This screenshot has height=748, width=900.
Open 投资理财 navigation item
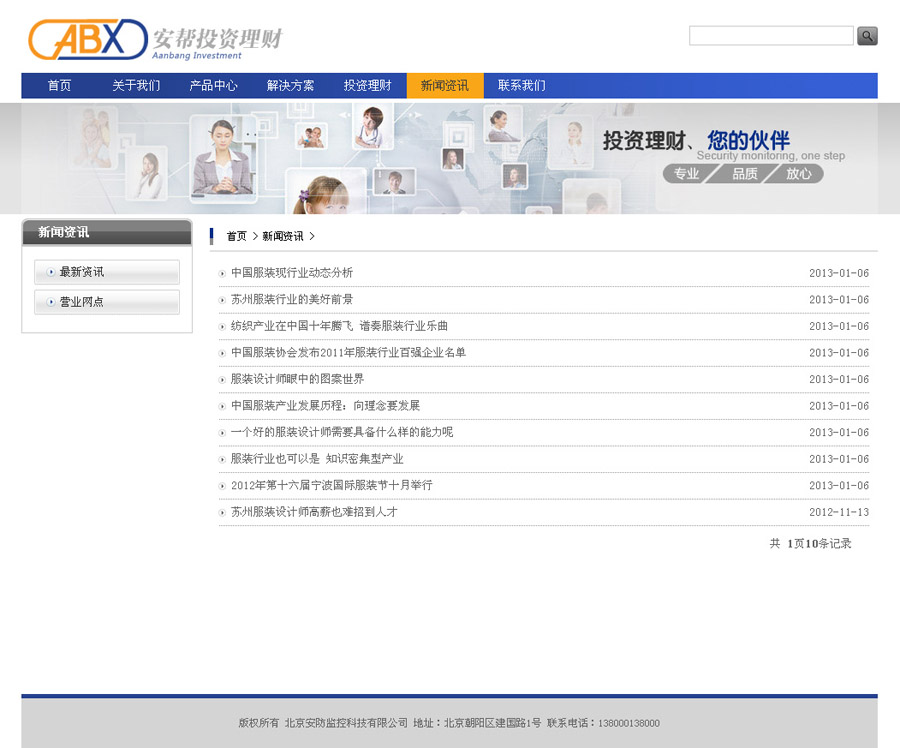pos(367,86)
